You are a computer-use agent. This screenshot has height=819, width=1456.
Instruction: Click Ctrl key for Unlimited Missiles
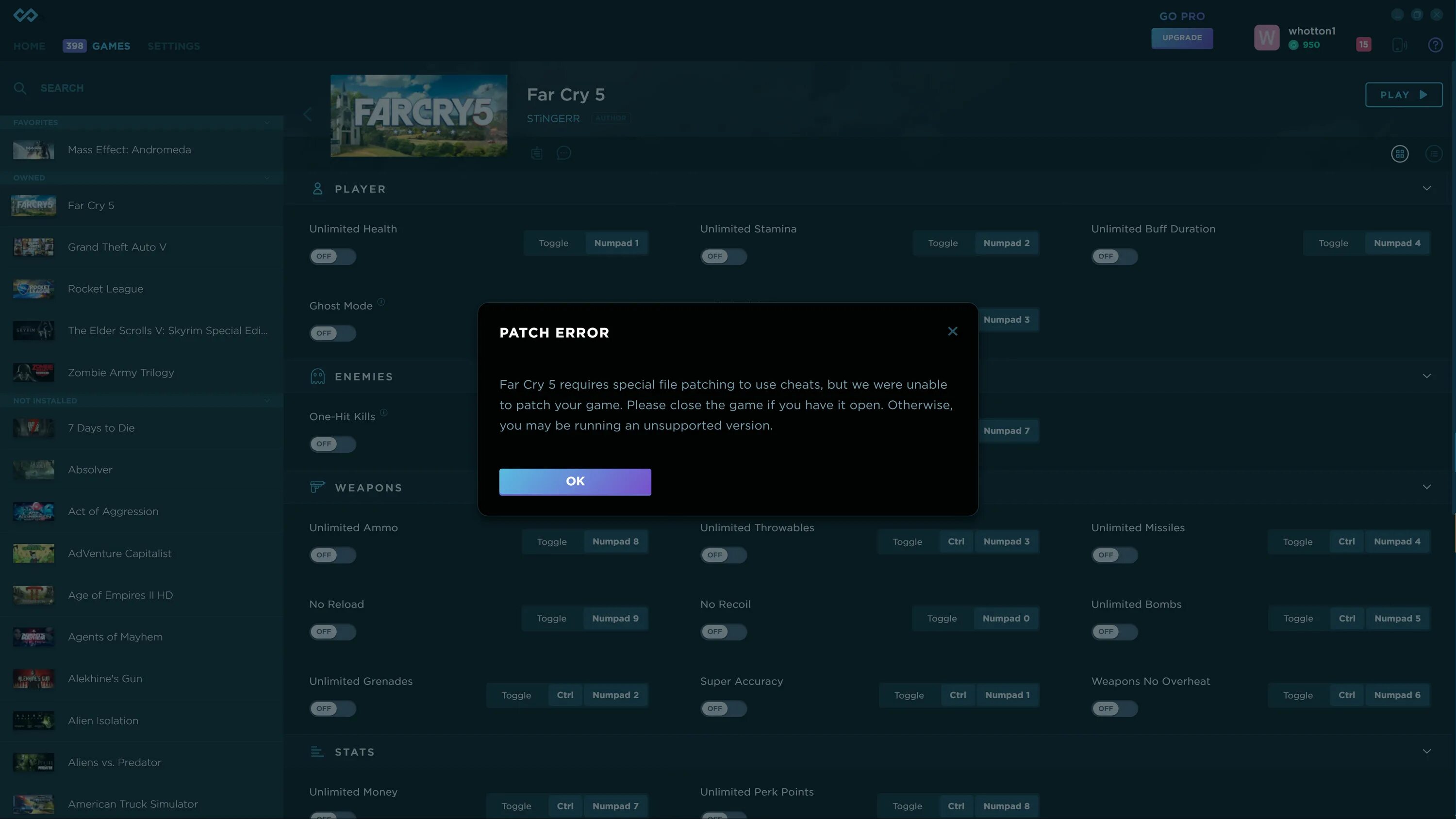pyautogui.click(x=1346, y=541)
